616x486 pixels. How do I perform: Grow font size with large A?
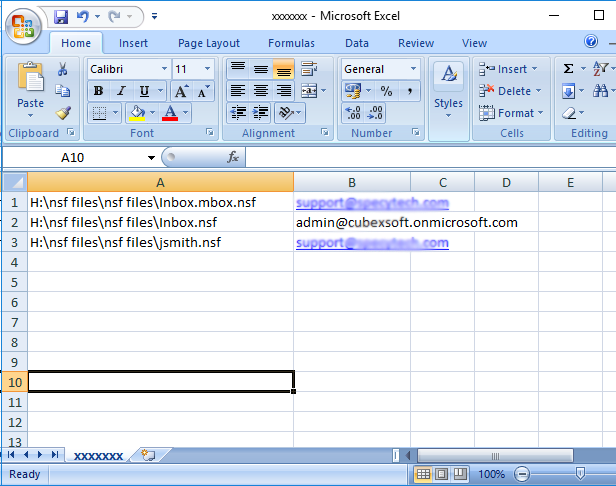click(181, 91)
